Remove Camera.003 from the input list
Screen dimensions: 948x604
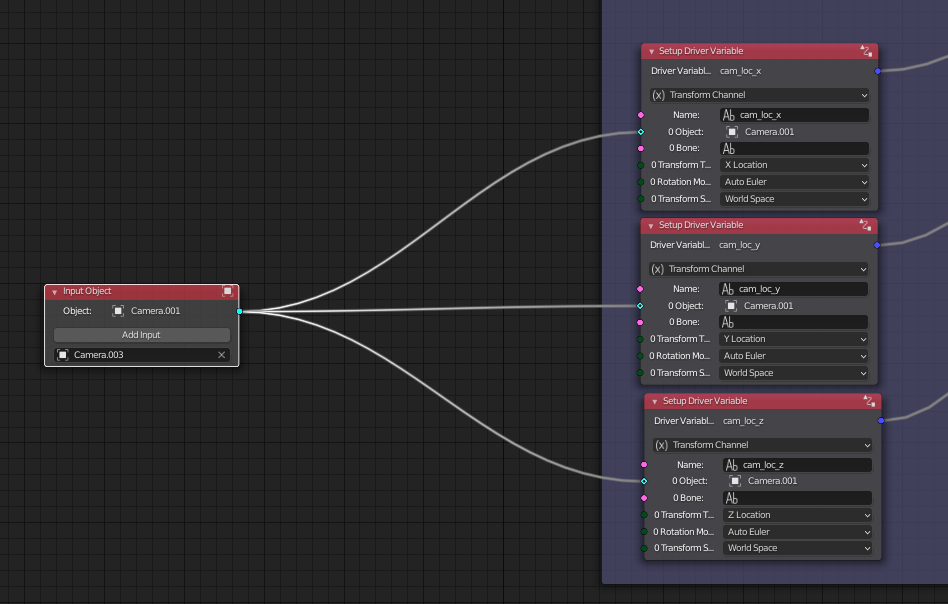[x=221, y=355]
